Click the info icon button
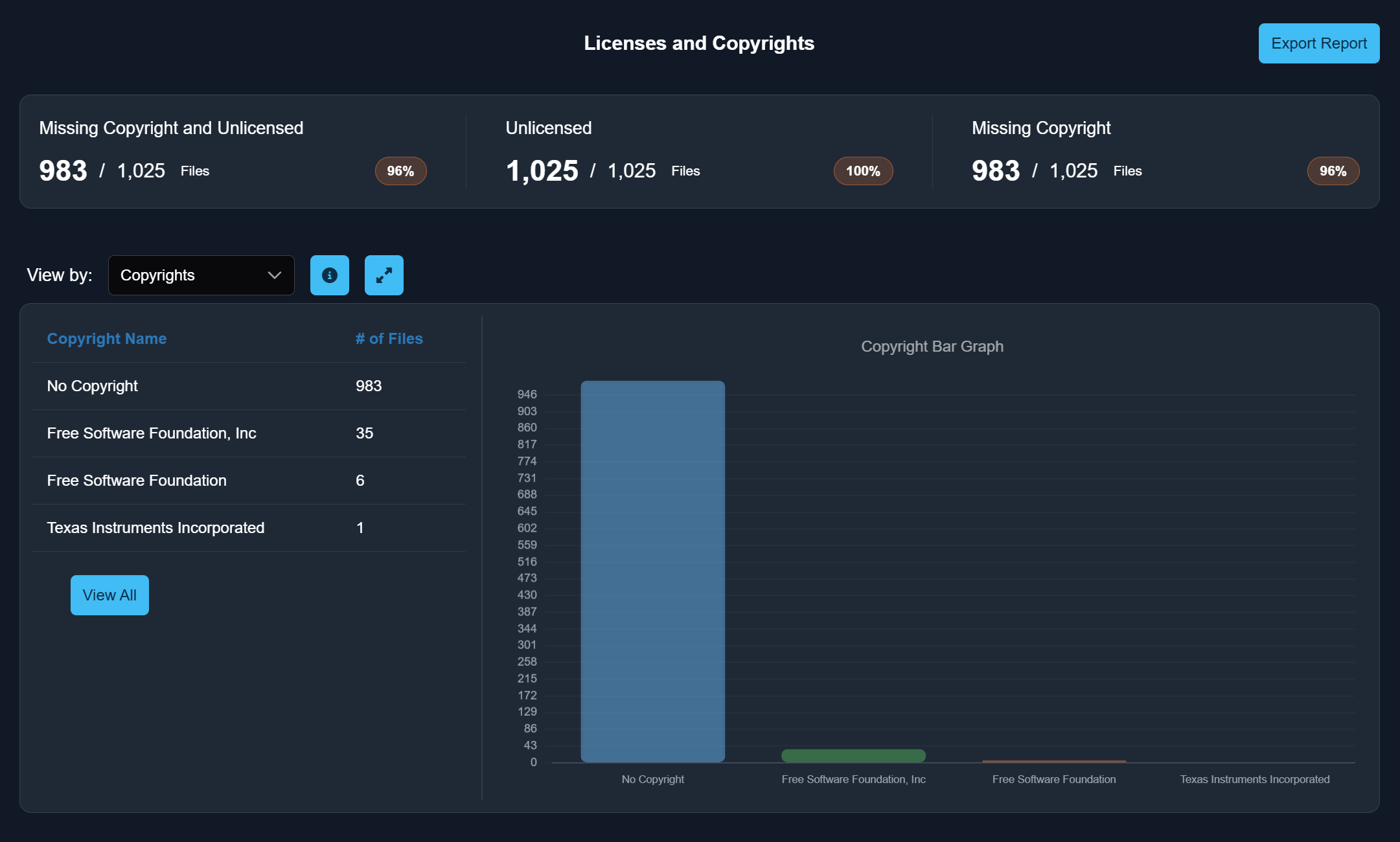The image size is (1400, 842). click(329, 275)
